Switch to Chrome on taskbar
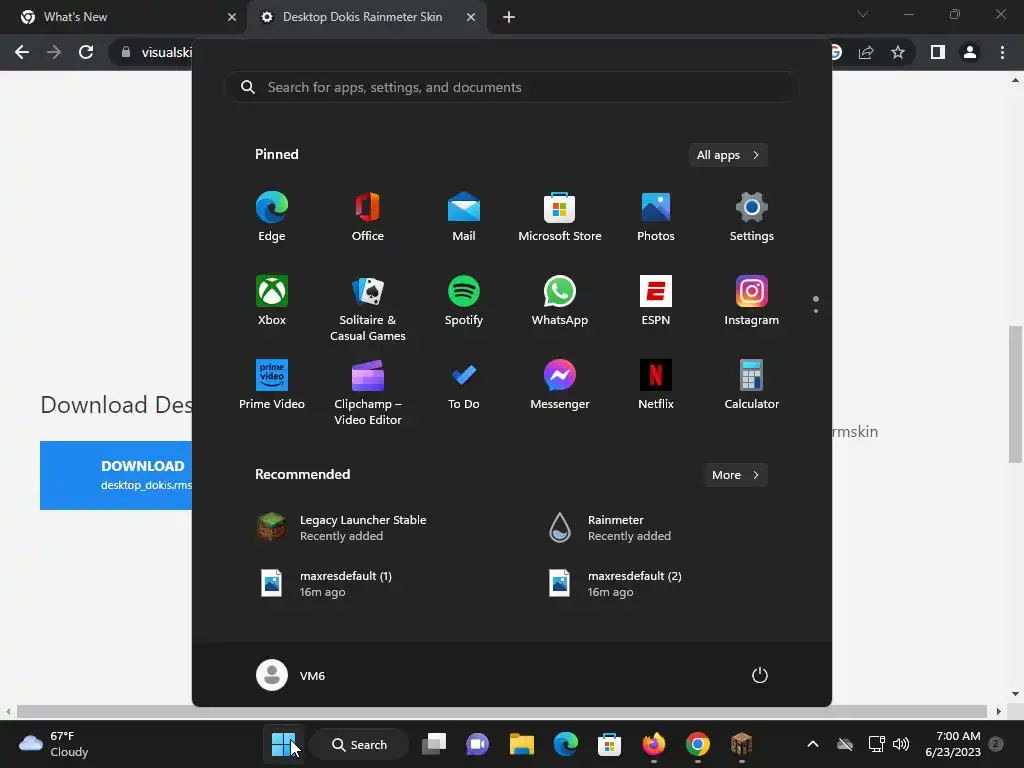This screenshot has width=1024, height=768. pyautogui.click(x=697, y=744)
